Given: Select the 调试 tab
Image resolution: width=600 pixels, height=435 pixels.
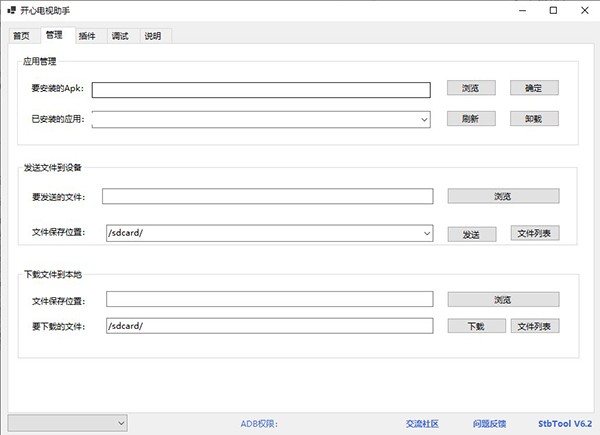Looking at the screenshot, I should (x=120, y=36).
